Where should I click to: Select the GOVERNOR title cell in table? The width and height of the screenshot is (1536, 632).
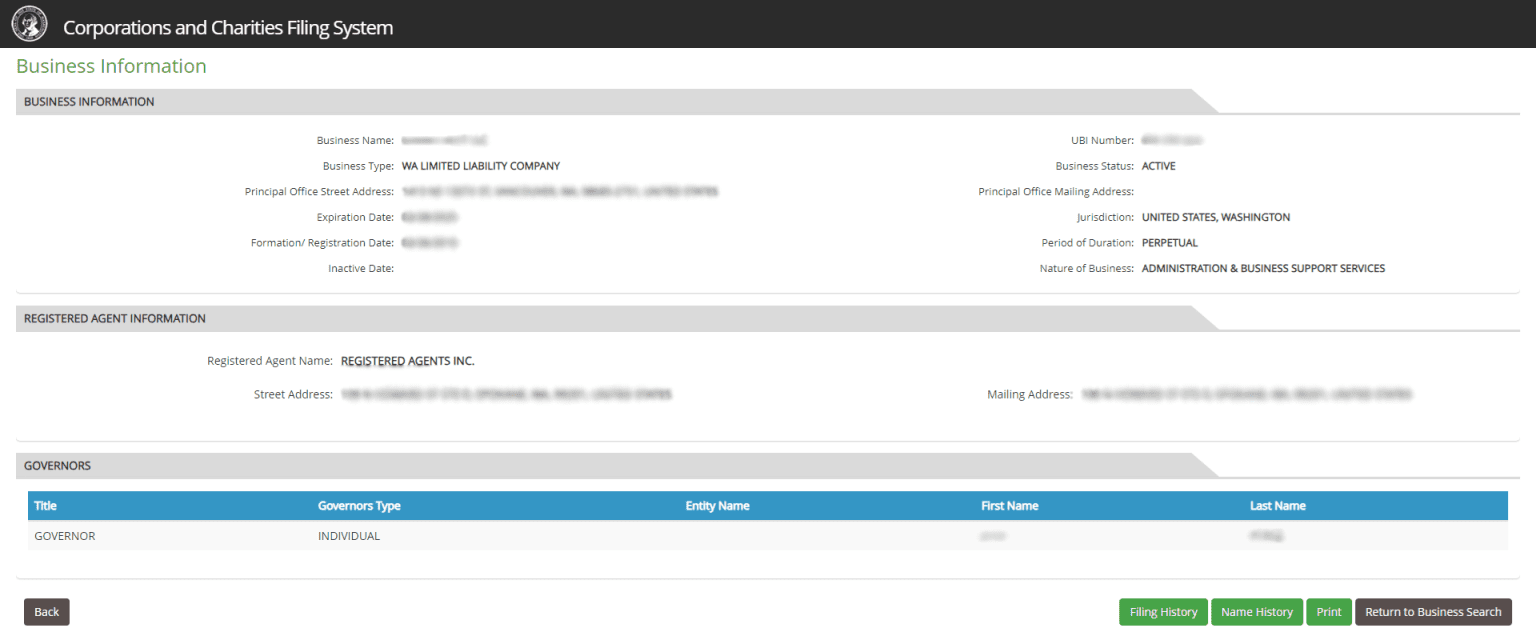coord(65,536)
